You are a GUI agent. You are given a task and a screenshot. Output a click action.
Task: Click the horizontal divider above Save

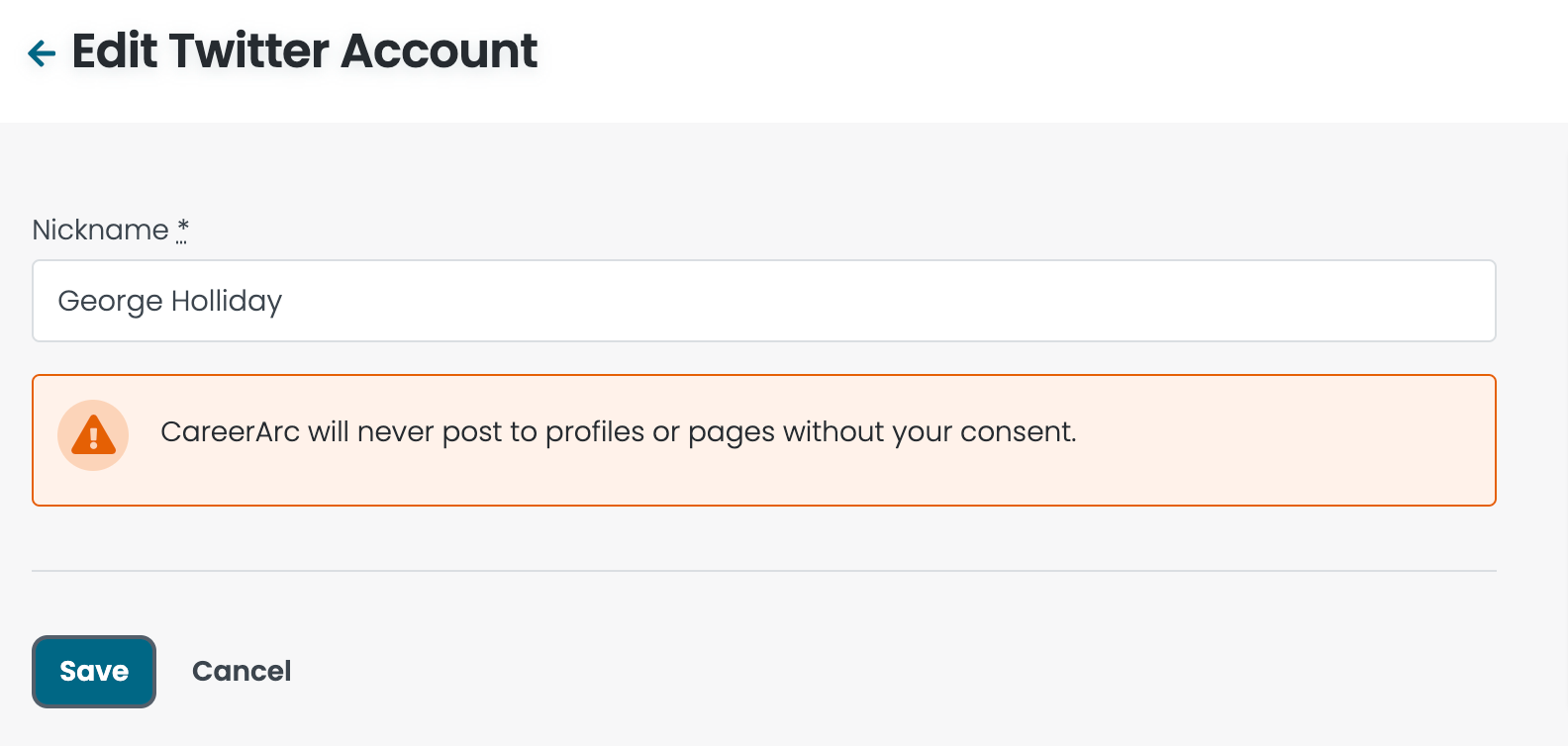[x=764, y=571]
